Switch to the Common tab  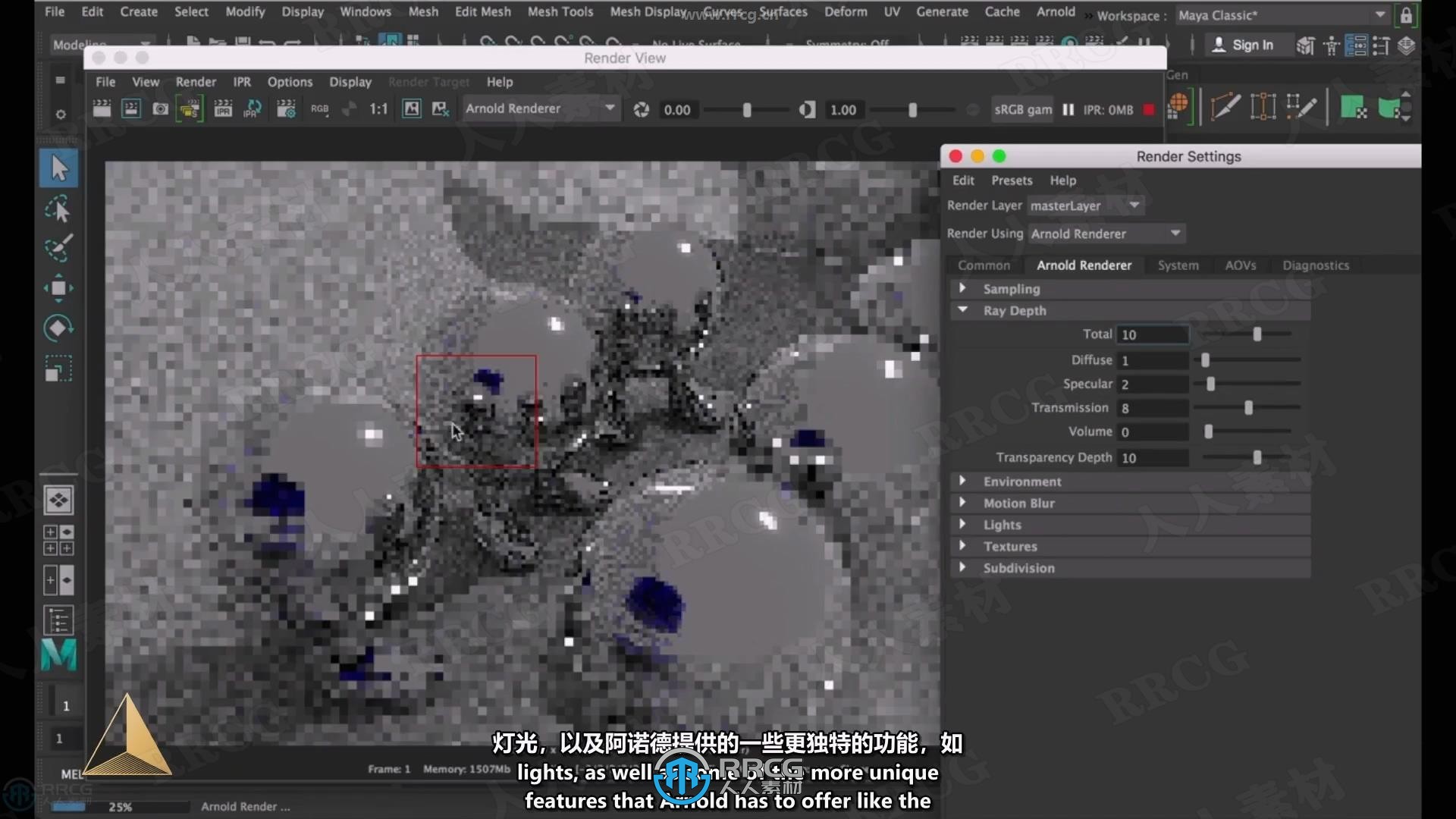click(984, 265)
